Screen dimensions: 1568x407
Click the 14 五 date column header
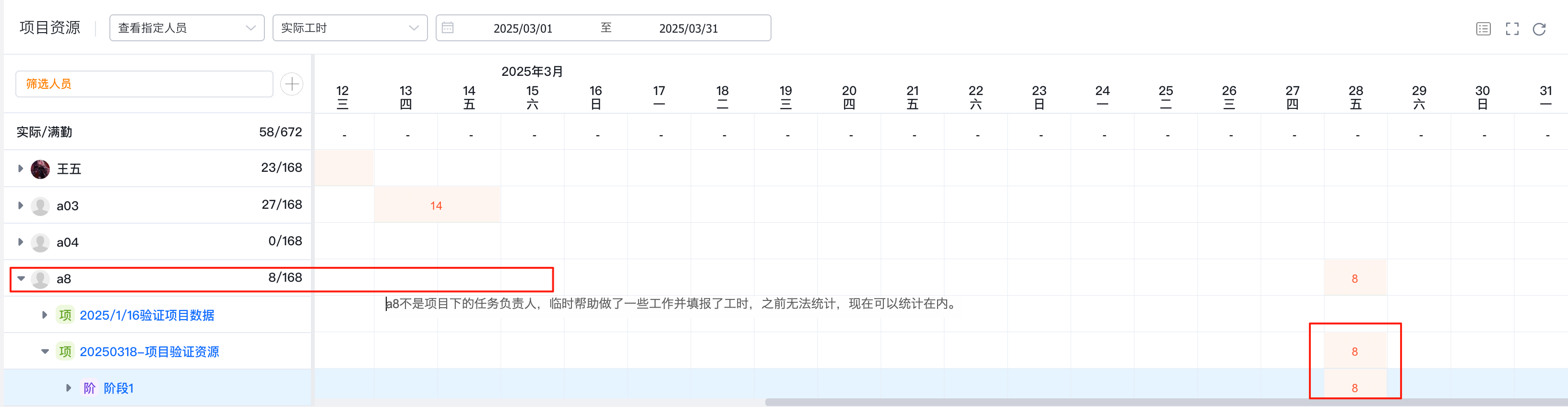[469, 97]
